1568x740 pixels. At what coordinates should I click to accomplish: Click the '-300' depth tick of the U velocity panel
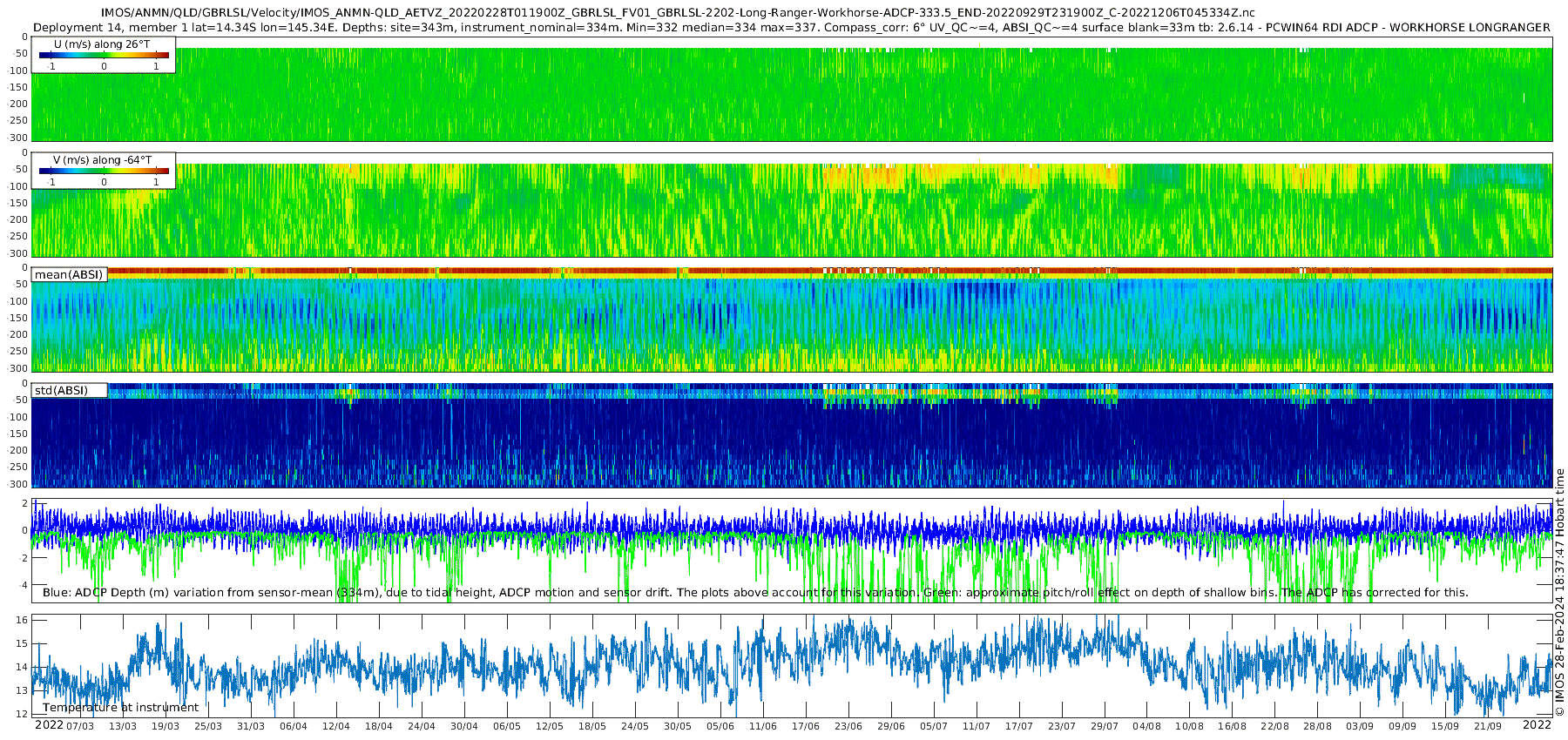[x=18, y=138]
